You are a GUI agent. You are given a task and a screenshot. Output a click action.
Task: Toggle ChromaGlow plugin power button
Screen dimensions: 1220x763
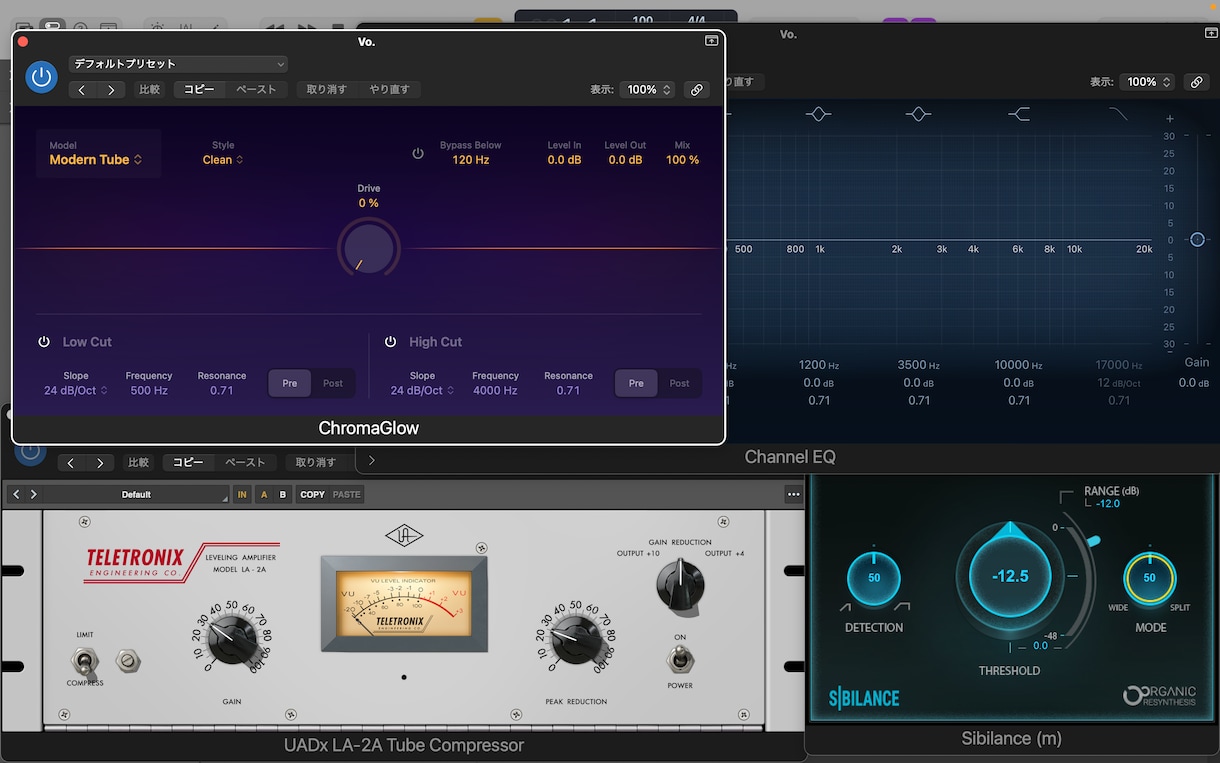click(41, 77)
